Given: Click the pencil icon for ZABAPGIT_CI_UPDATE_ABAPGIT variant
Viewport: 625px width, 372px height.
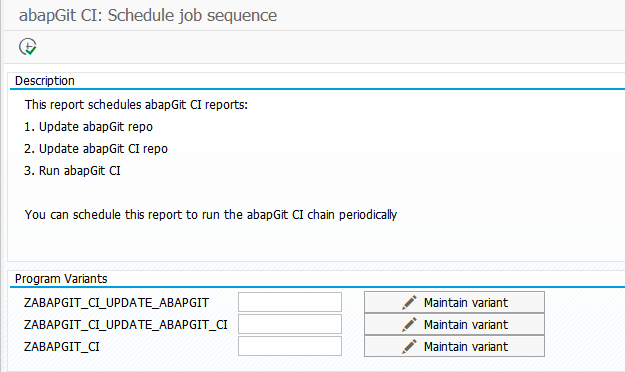Looking at the screenshot, I should 409,303.
